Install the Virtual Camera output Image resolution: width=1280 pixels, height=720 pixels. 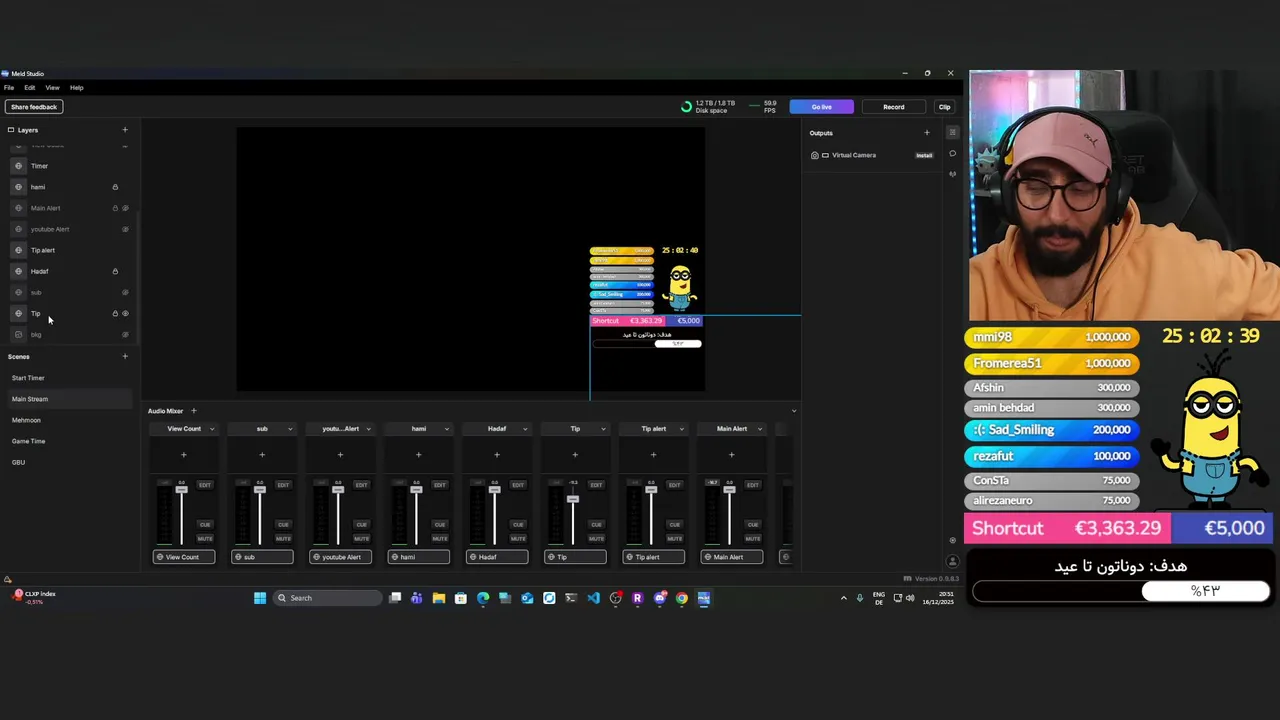924,155
